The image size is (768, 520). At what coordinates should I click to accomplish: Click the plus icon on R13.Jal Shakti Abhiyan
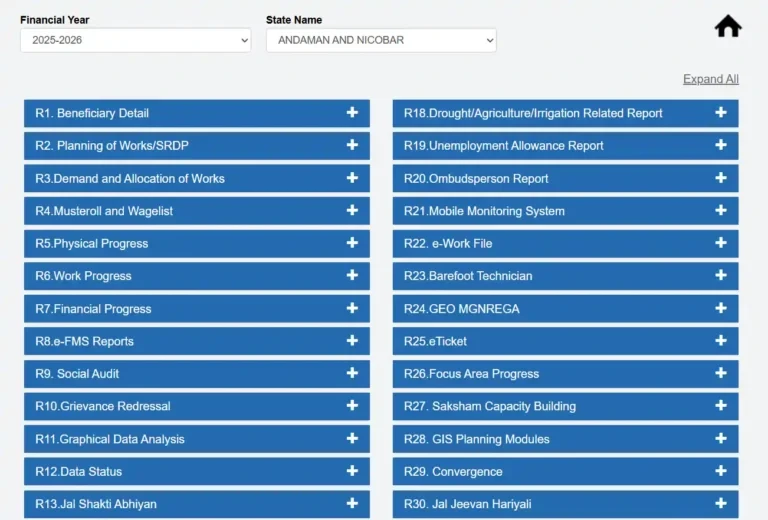(x=352, y=503)
